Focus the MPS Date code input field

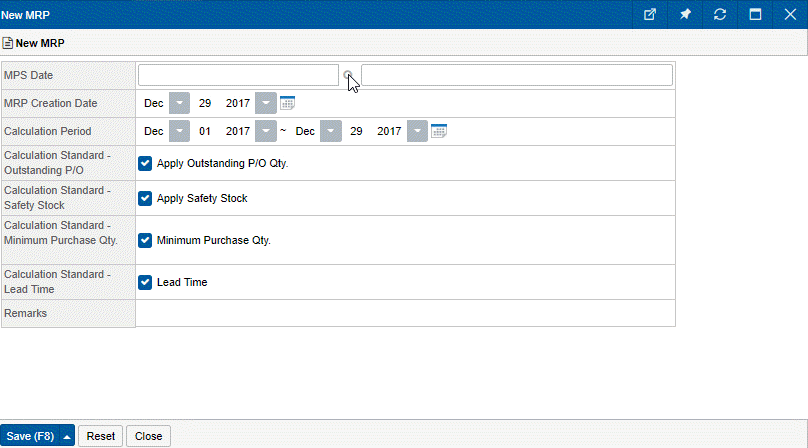coord(238,75)
